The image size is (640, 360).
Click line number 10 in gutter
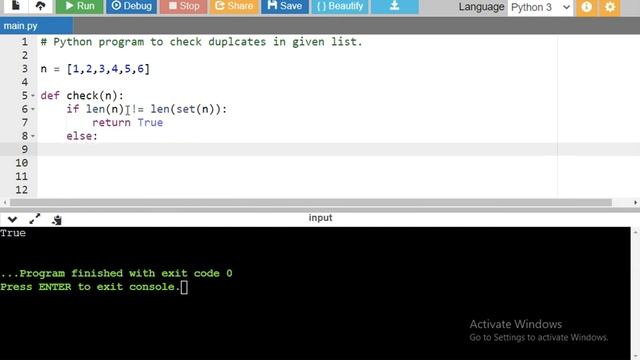(x=22, y=163)
